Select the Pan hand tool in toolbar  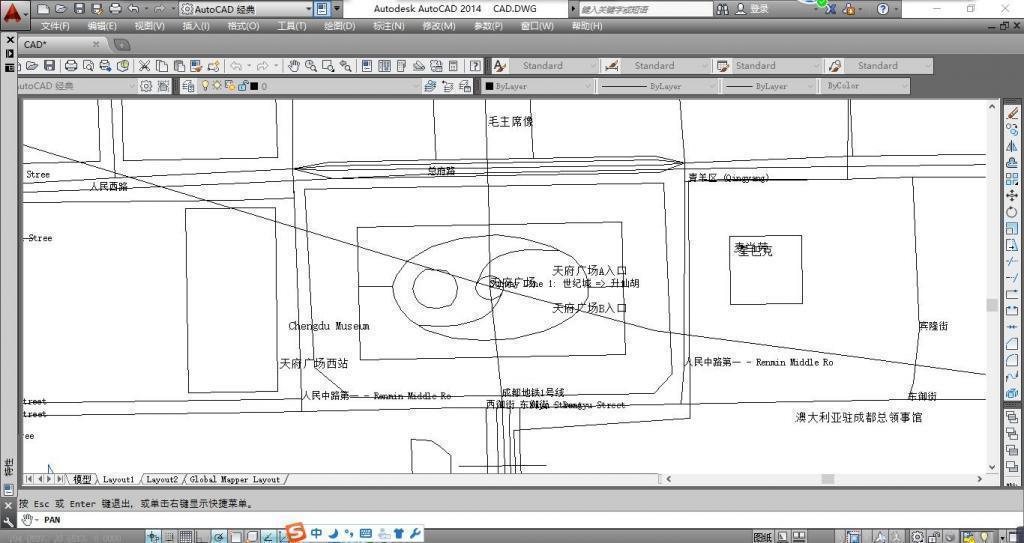[x=295, y=66]
